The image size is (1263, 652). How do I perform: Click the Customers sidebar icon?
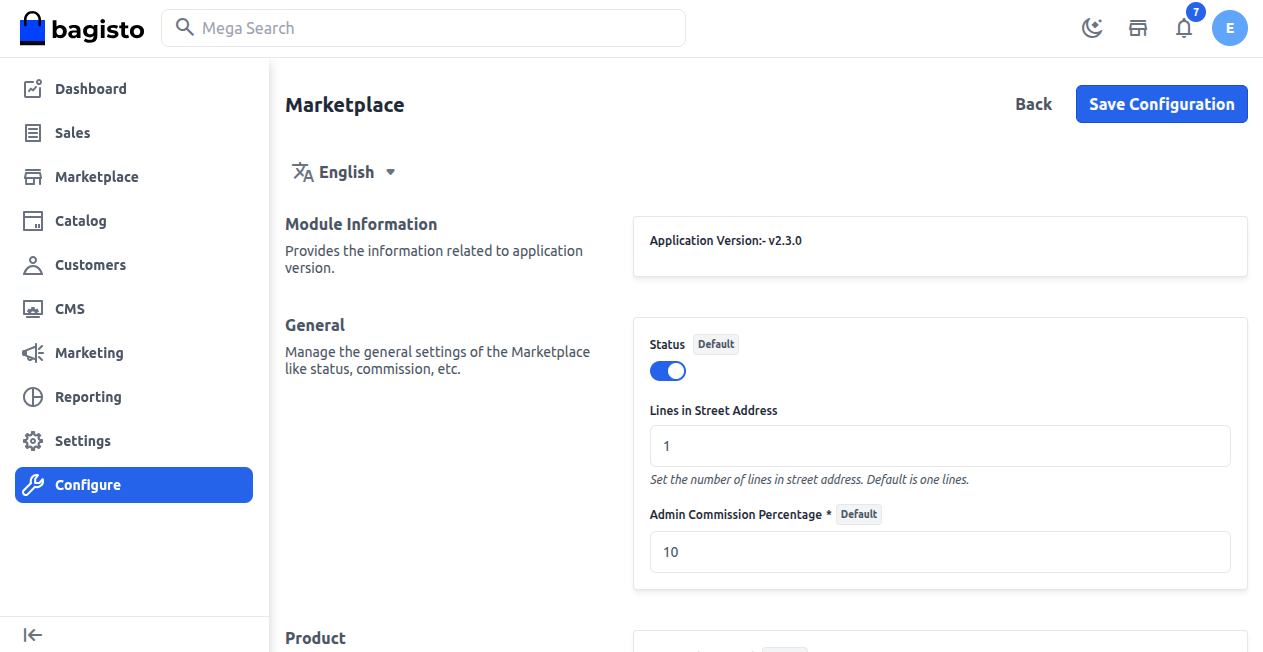point(33,264)
